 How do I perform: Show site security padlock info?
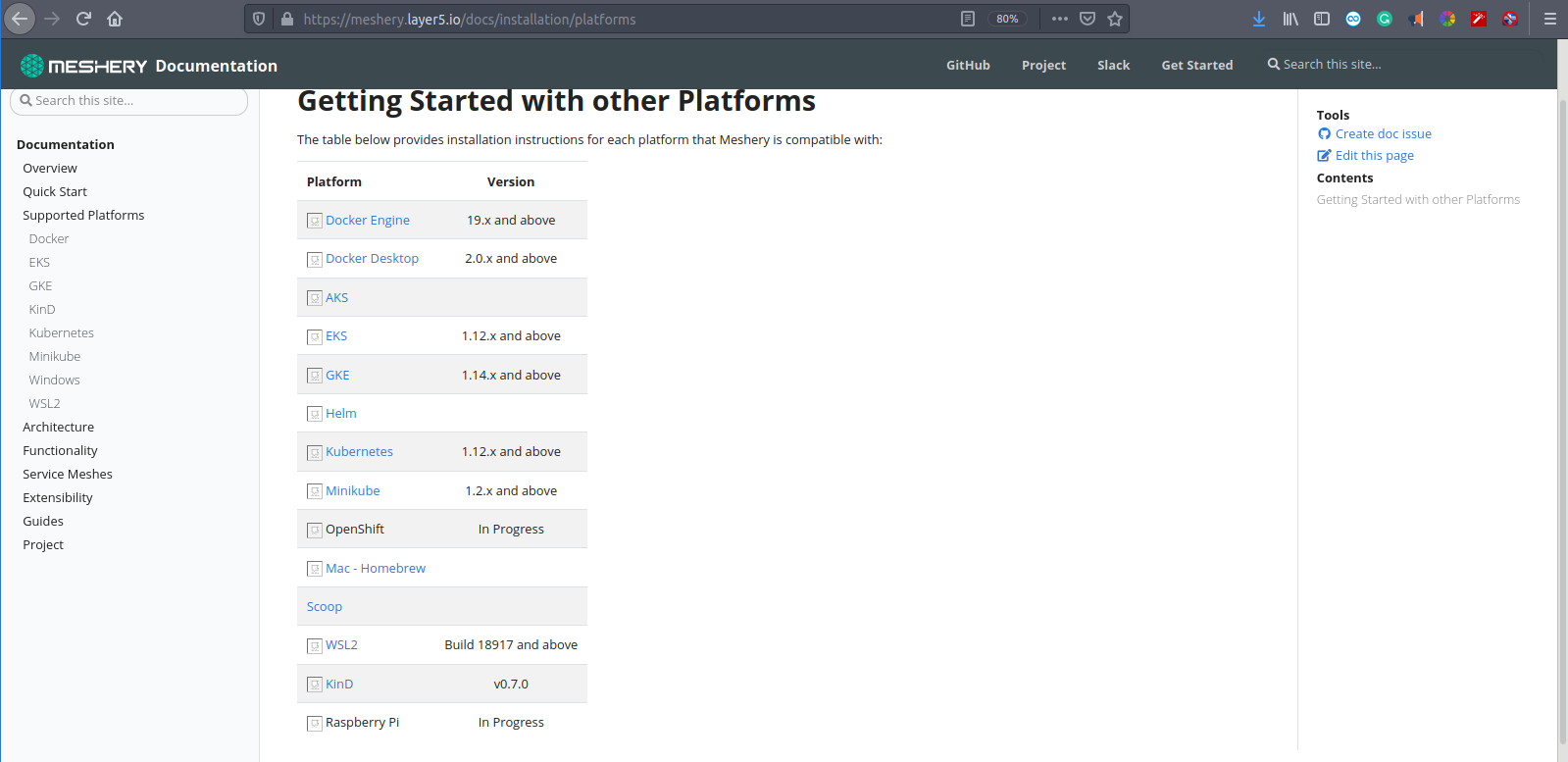tap(287, 19)
